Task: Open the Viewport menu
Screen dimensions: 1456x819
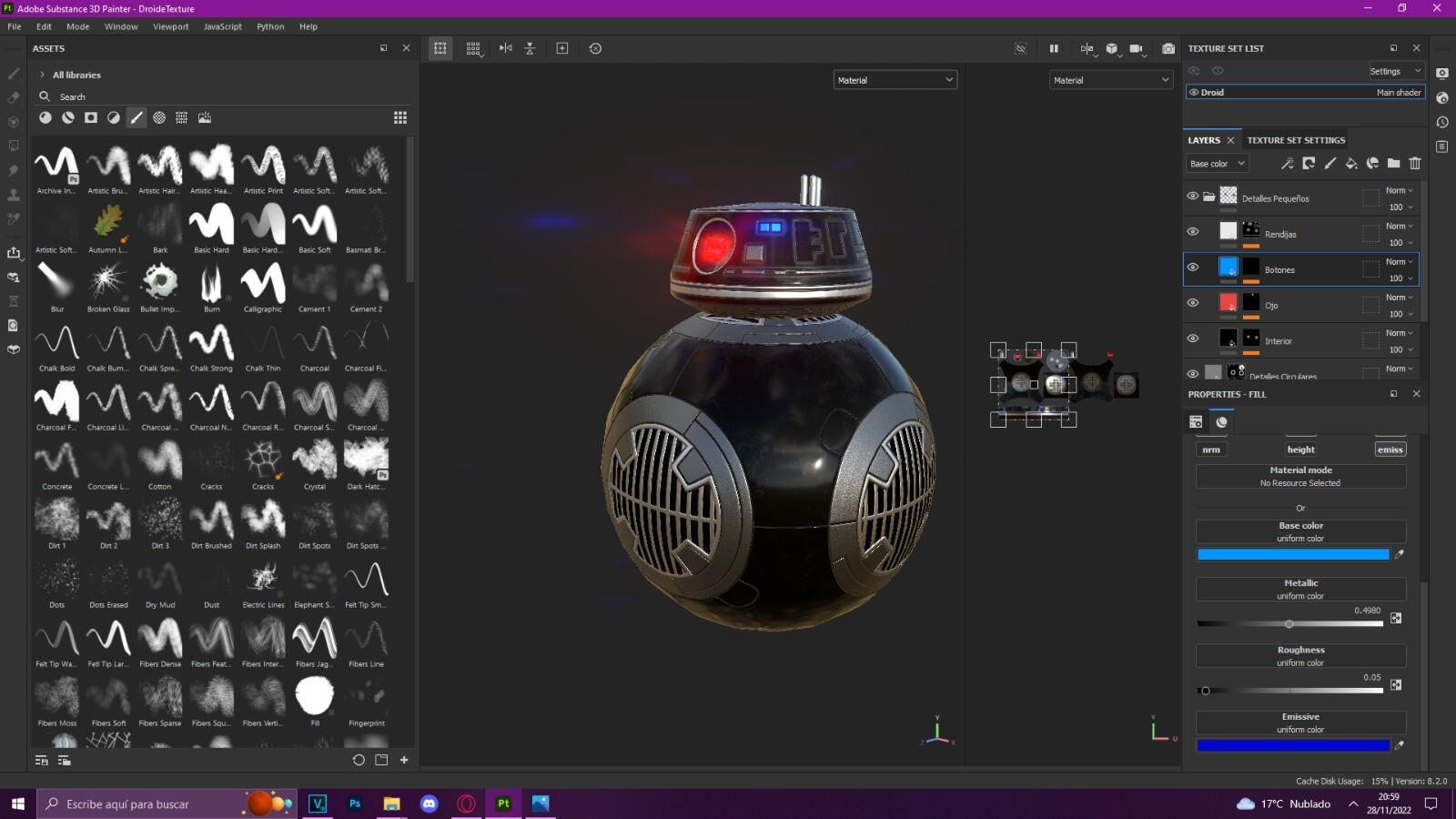Action: pos(171,26)
